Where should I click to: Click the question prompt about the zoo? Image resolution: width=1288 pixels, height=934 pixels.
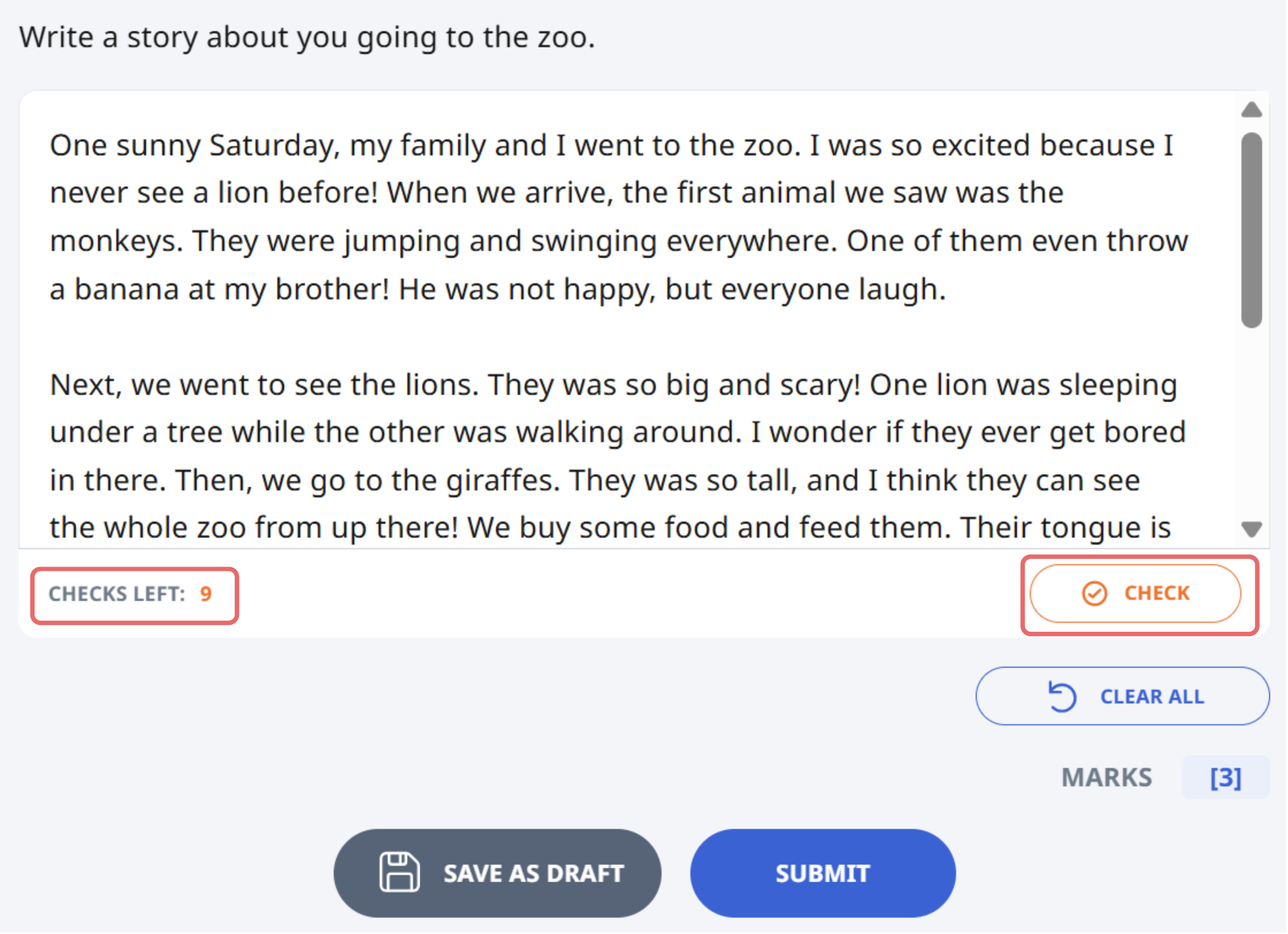307,38
